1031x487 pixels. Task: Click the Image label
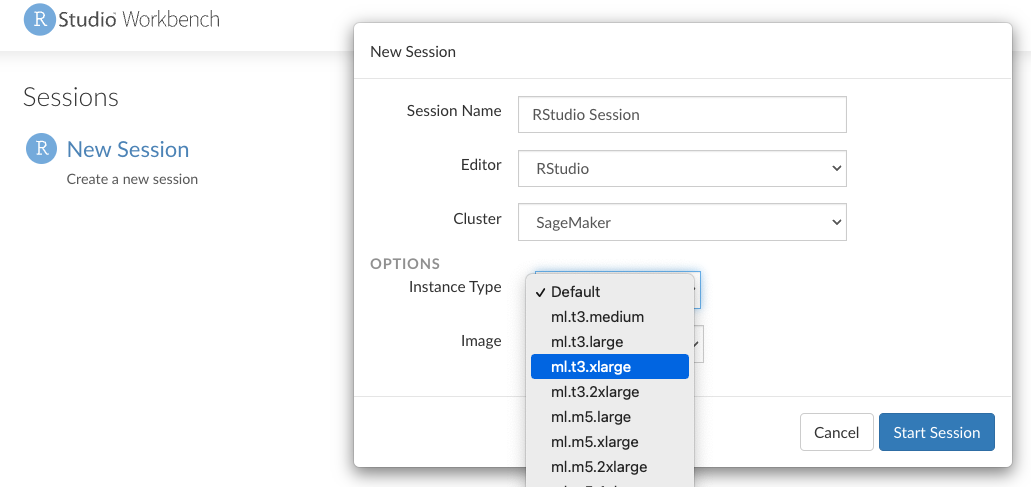coord(481,340)
